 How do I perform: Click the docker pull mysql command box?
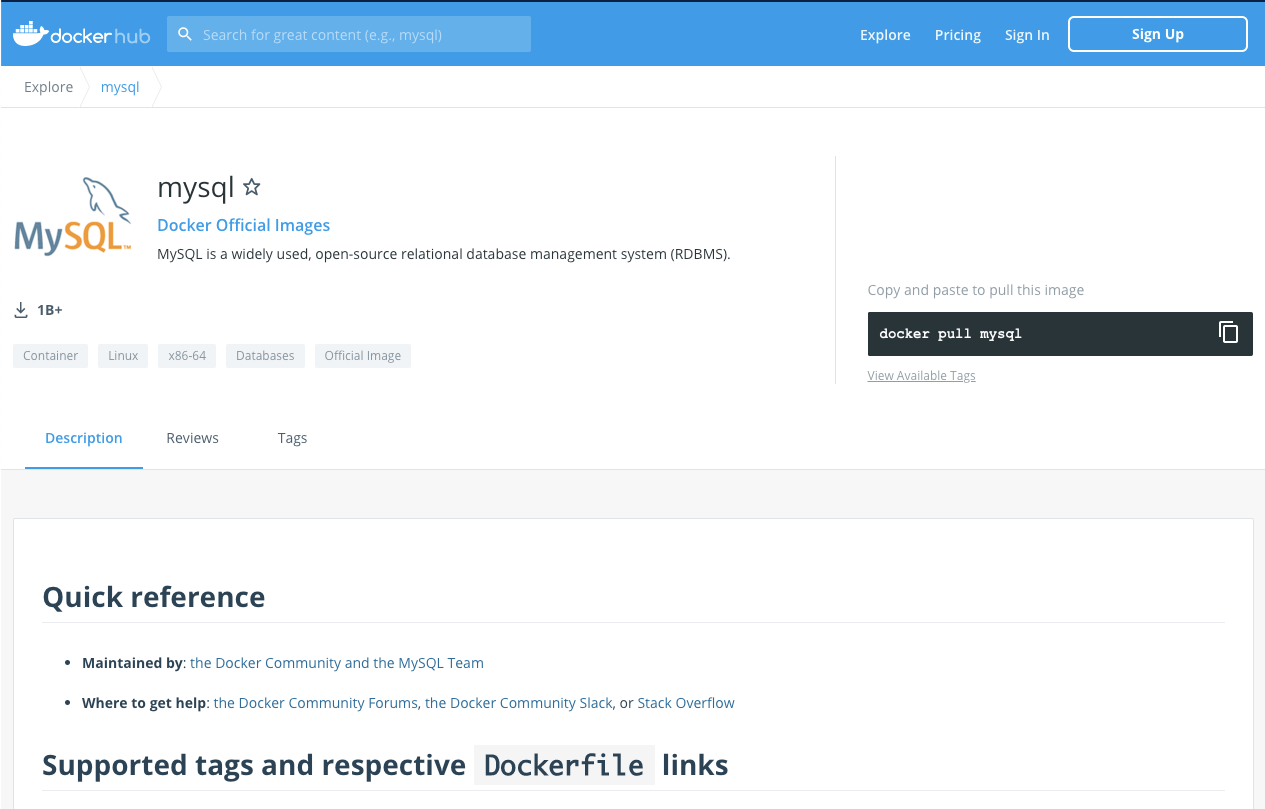[x=1060, y=334]
